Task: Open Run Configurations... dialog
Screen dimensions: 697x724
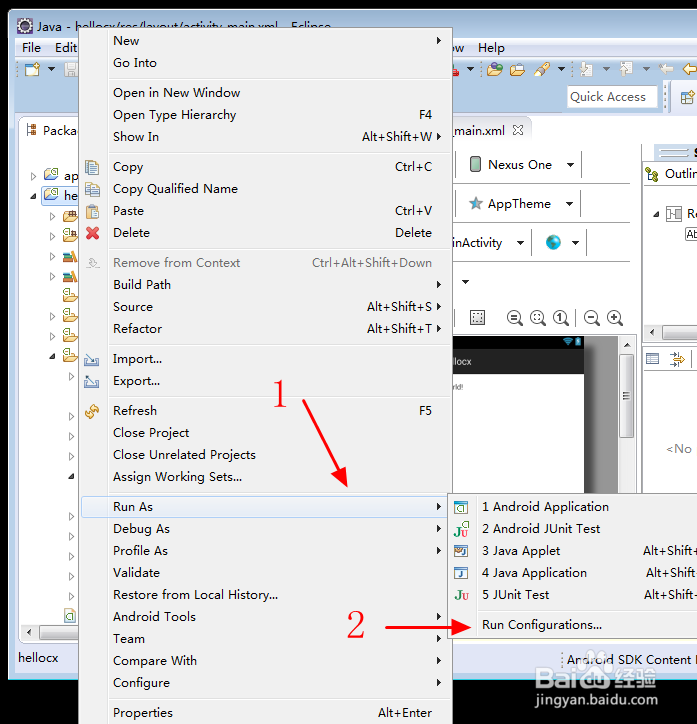Action: [574, 625]
